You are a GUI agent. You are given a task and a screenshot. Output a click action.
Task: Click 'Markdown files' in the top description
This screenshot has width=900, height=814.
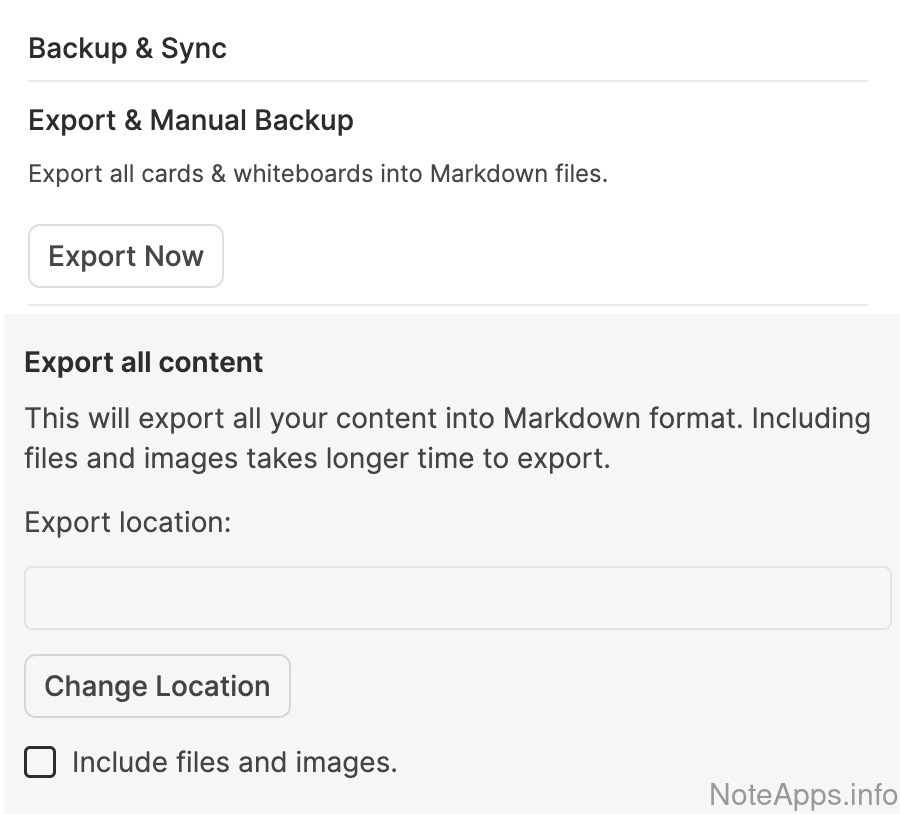tap(517, 174)
